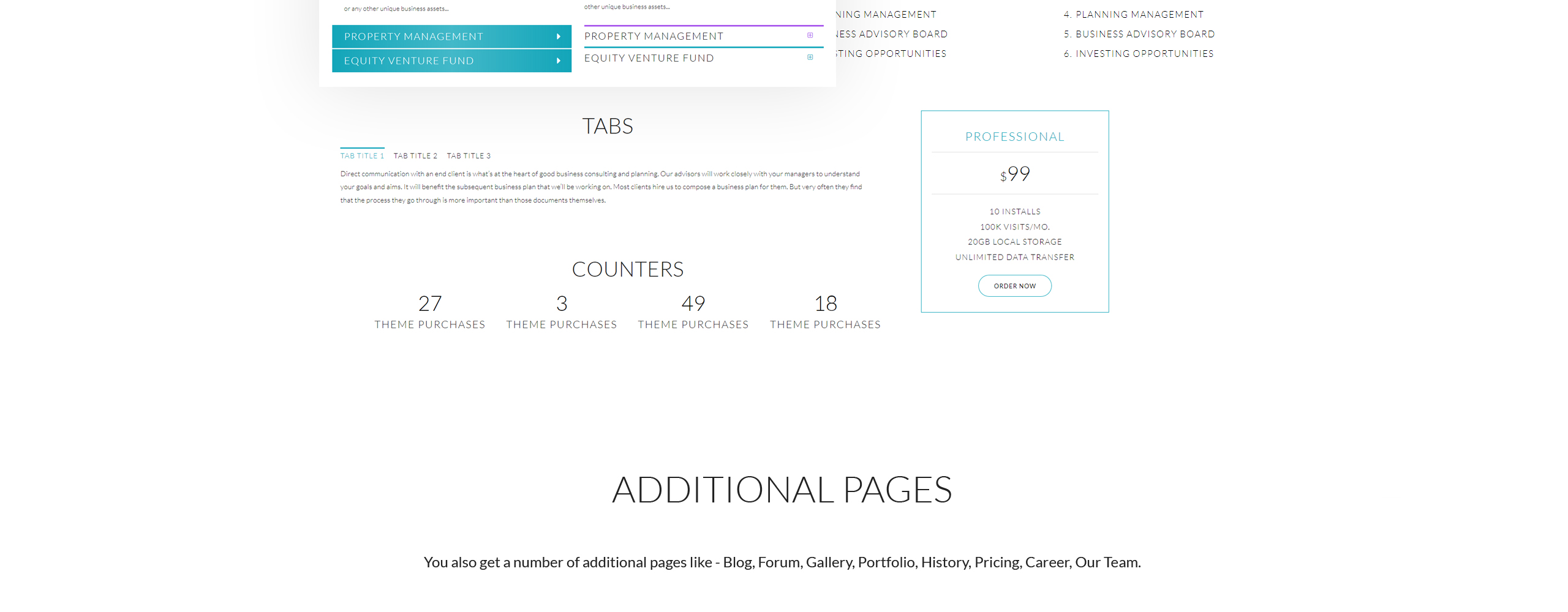The height and width of the screenshot is (612, 1568).
Task: Click the plus icon on white Equity Venture Fund
Action: (810, 58)
